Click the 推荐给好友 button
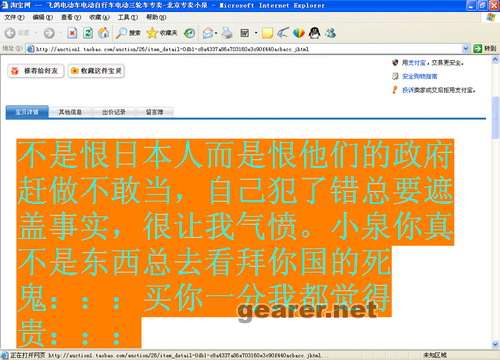Image resolution: width=500 pixels, height=360 pixels. 36,71
